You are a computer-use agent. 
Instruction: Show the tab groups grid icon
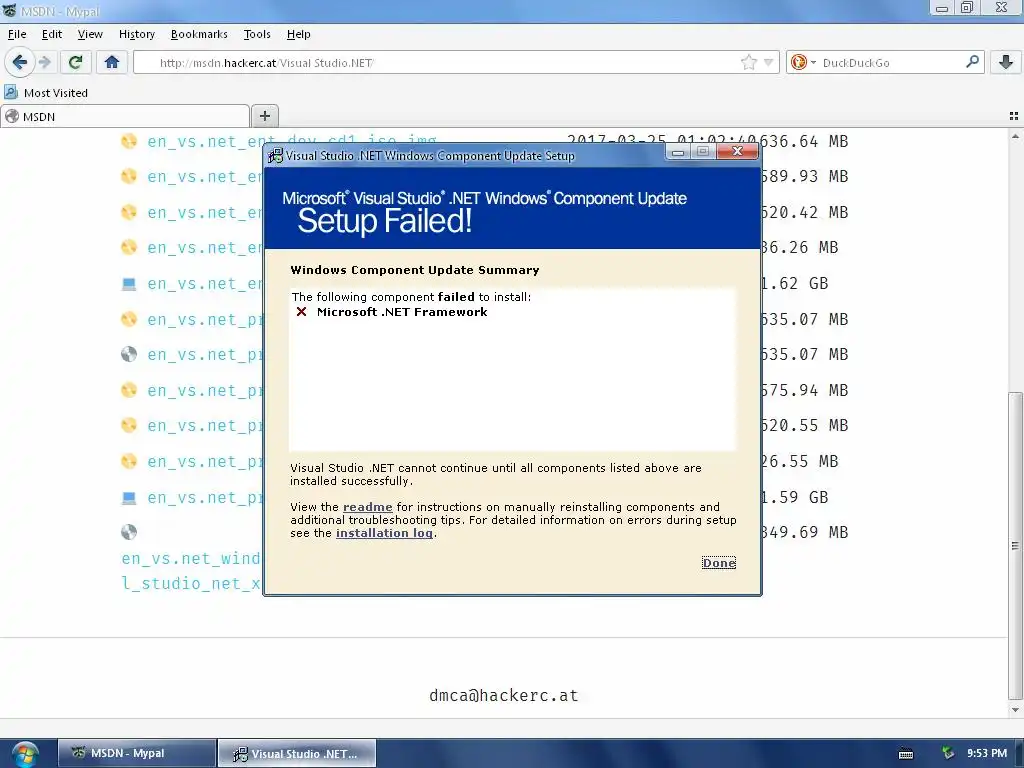tap(1014, 116)
